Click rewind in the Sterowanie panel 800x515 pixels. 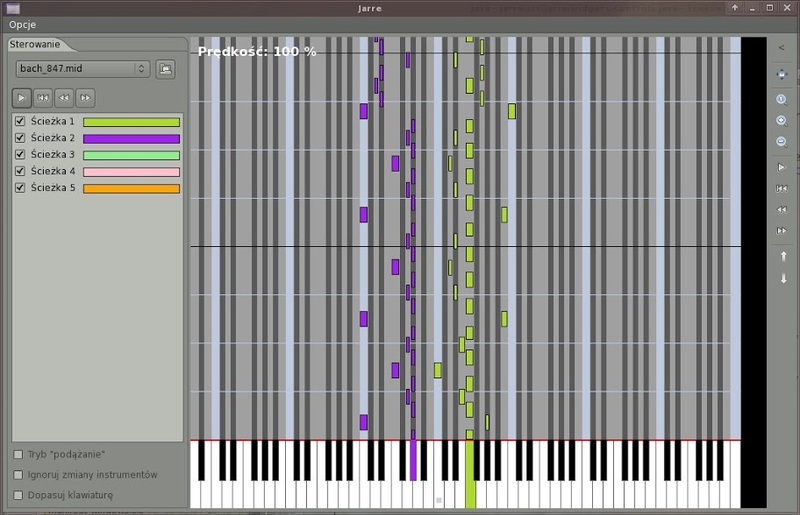coord(64,98)
